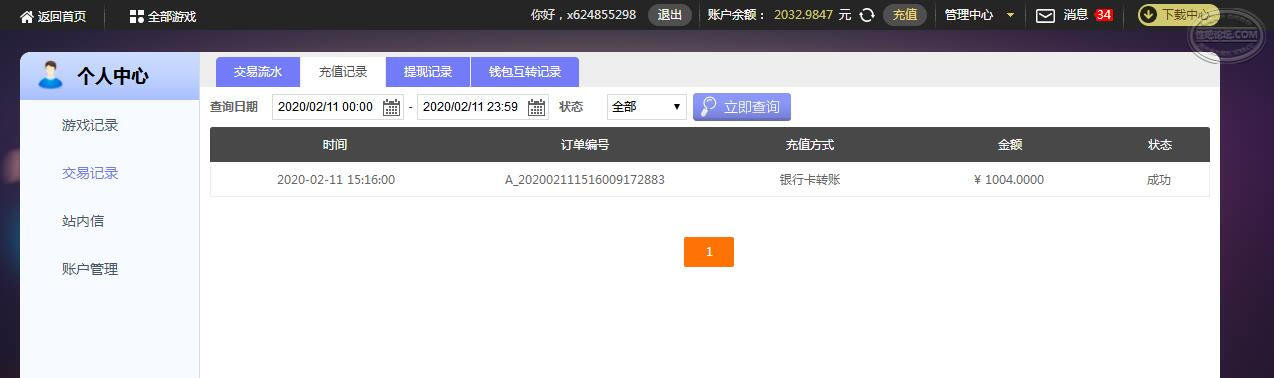Select the 充值记录 tab
This screenshot has width=1274, height=378.
343,72
